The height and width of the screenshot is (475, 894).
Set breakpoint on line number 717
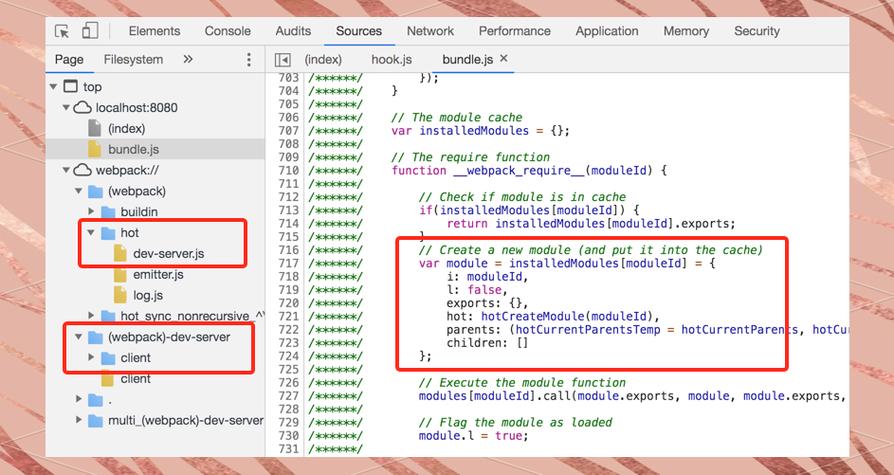288,263
